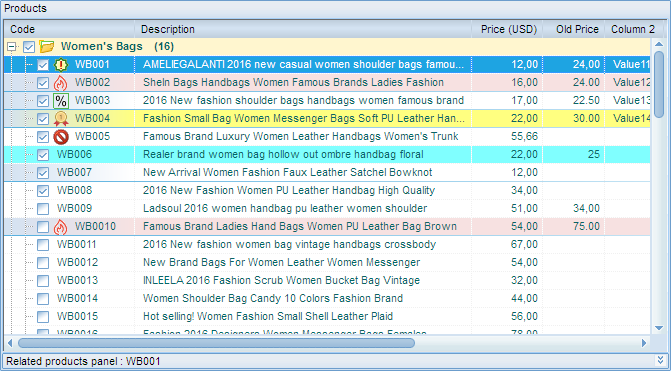This screenshot has width=671, height=371.
Task: Select the AMELIEGALANTI shoulder bags description
Action: [x=303, y=65]
